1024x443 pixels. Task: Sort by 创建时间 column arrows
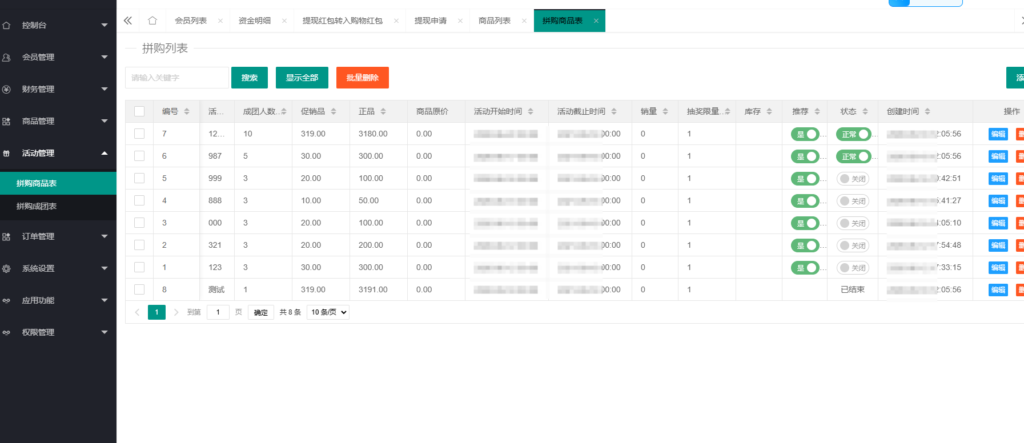coord(927,112)
